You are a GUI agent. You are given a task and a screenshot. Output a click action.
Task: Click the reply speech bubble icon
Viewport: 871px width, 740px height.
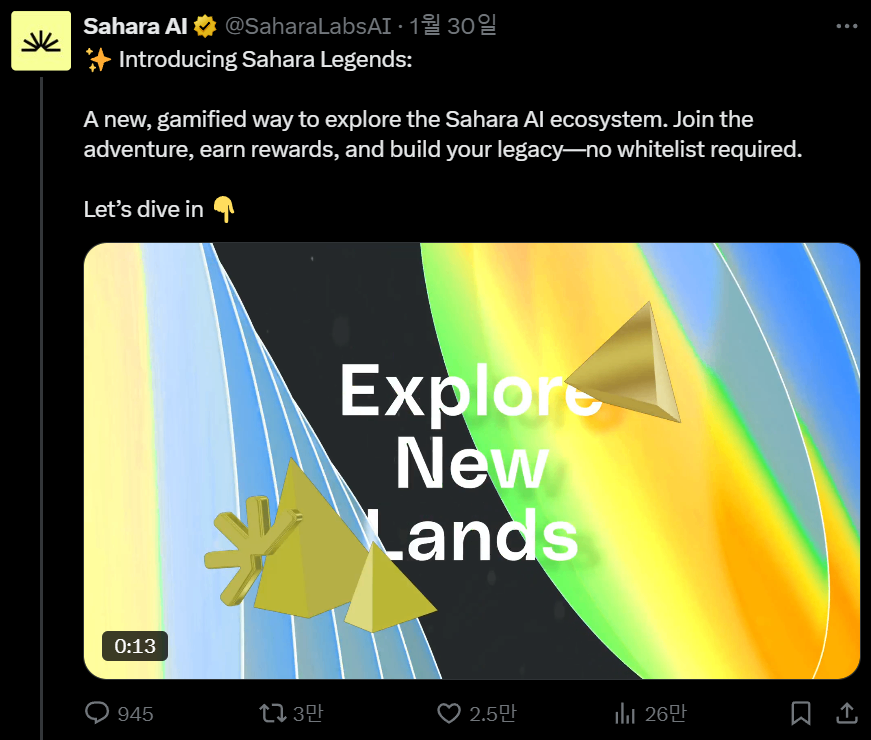[97, 713]
